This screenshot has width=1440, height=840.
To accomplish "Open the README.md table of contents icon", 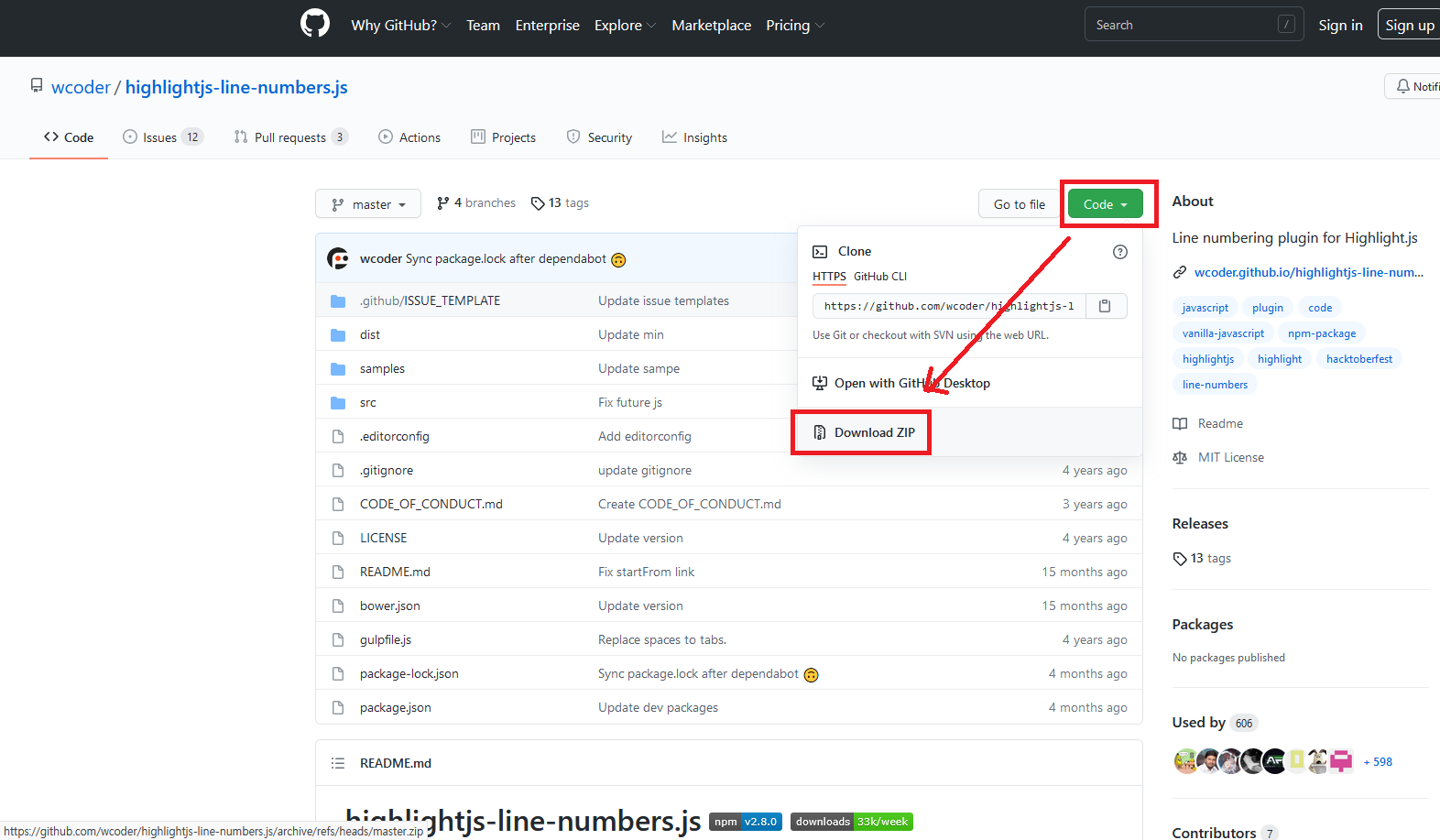I will pos(338,763).
